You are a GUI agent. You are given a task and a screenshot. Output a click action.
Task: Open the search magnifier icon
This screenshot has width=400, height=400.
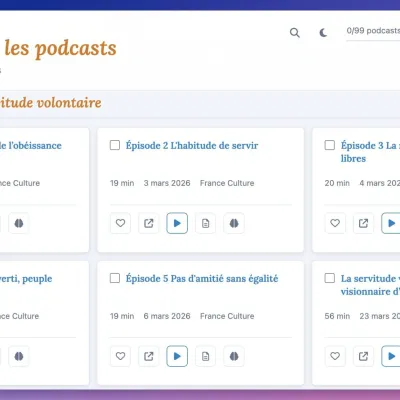(x=295, y=33)
